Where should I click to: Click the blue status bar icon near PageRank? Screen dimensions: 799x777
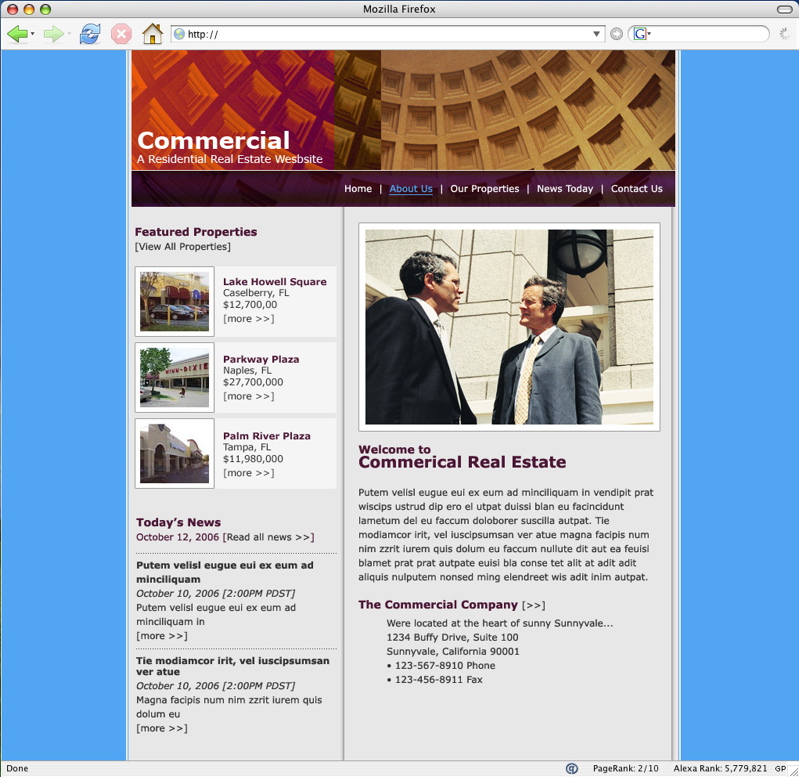(x=572, y=768)
